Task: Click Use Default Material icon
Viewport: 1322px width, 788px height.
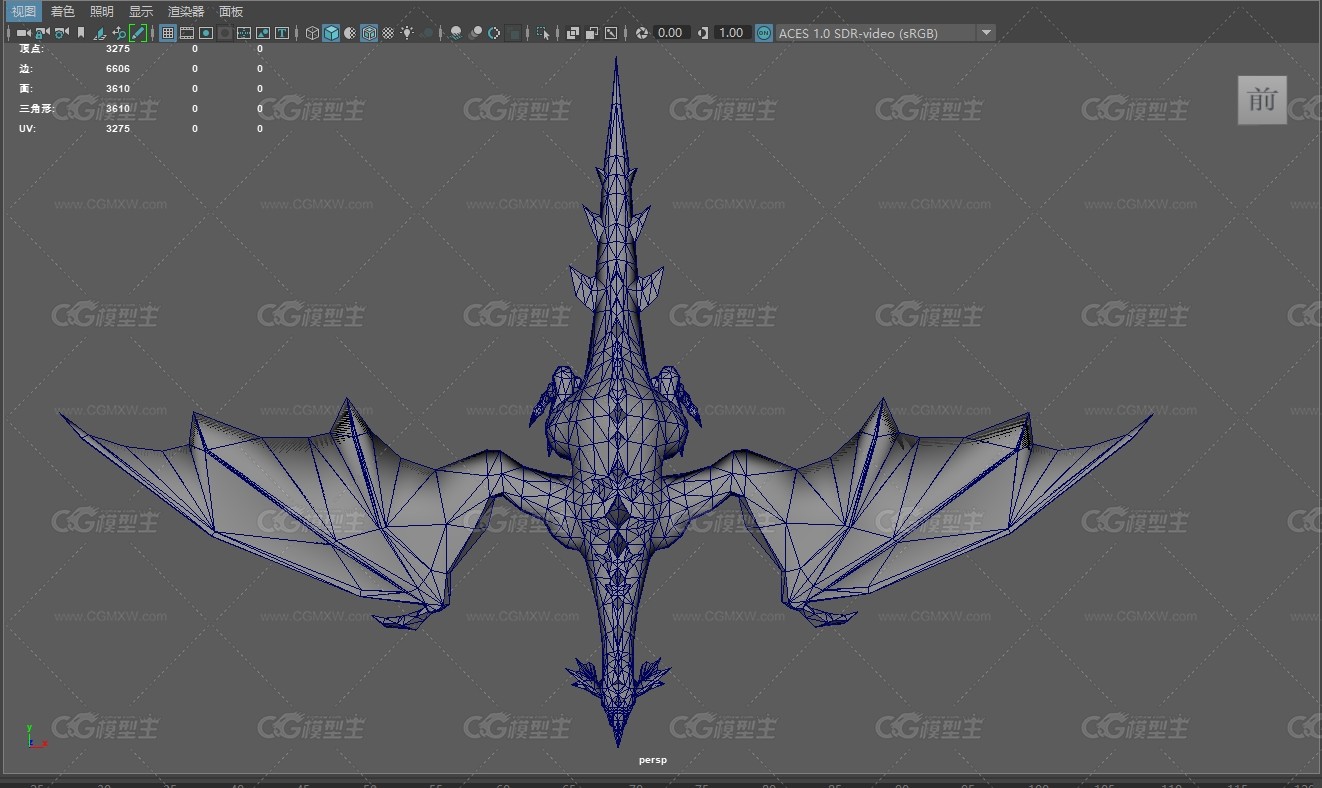Action: 350,33
